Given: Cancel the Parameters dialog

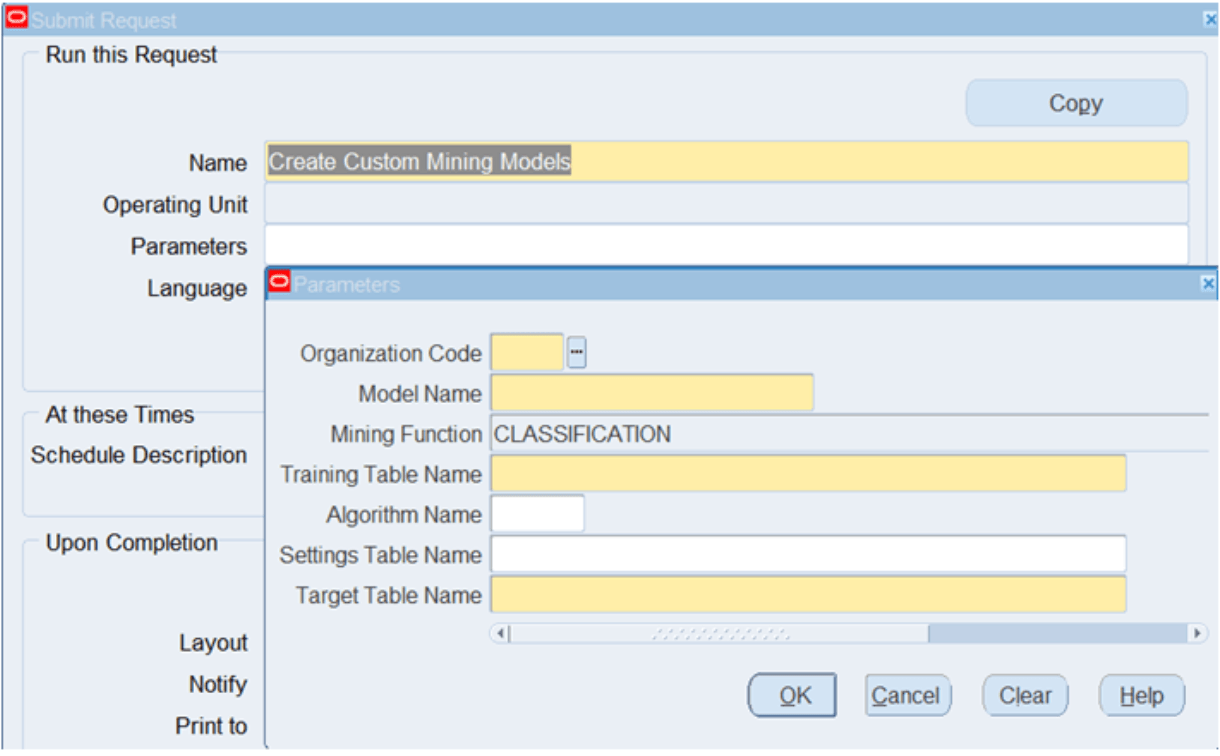Looking at the screenshot, I should pyautogui.click(x=906, y=695).
